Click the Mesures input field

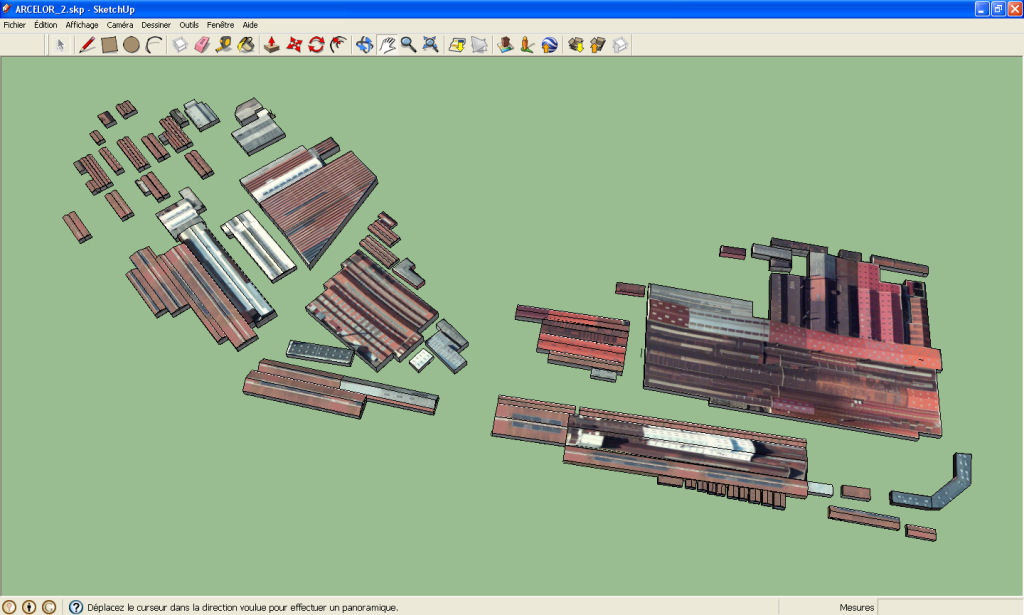coord(948,607)
